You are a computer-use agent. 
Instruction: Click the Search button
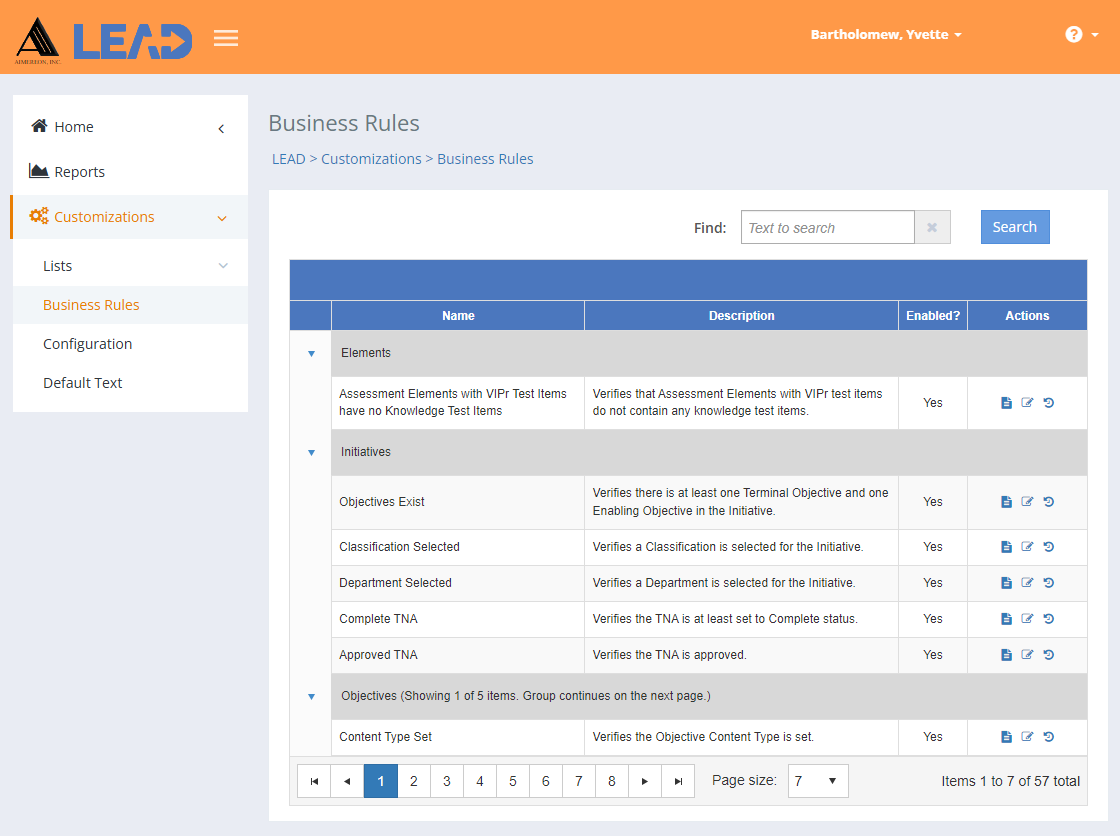[x=1015, y=227]
